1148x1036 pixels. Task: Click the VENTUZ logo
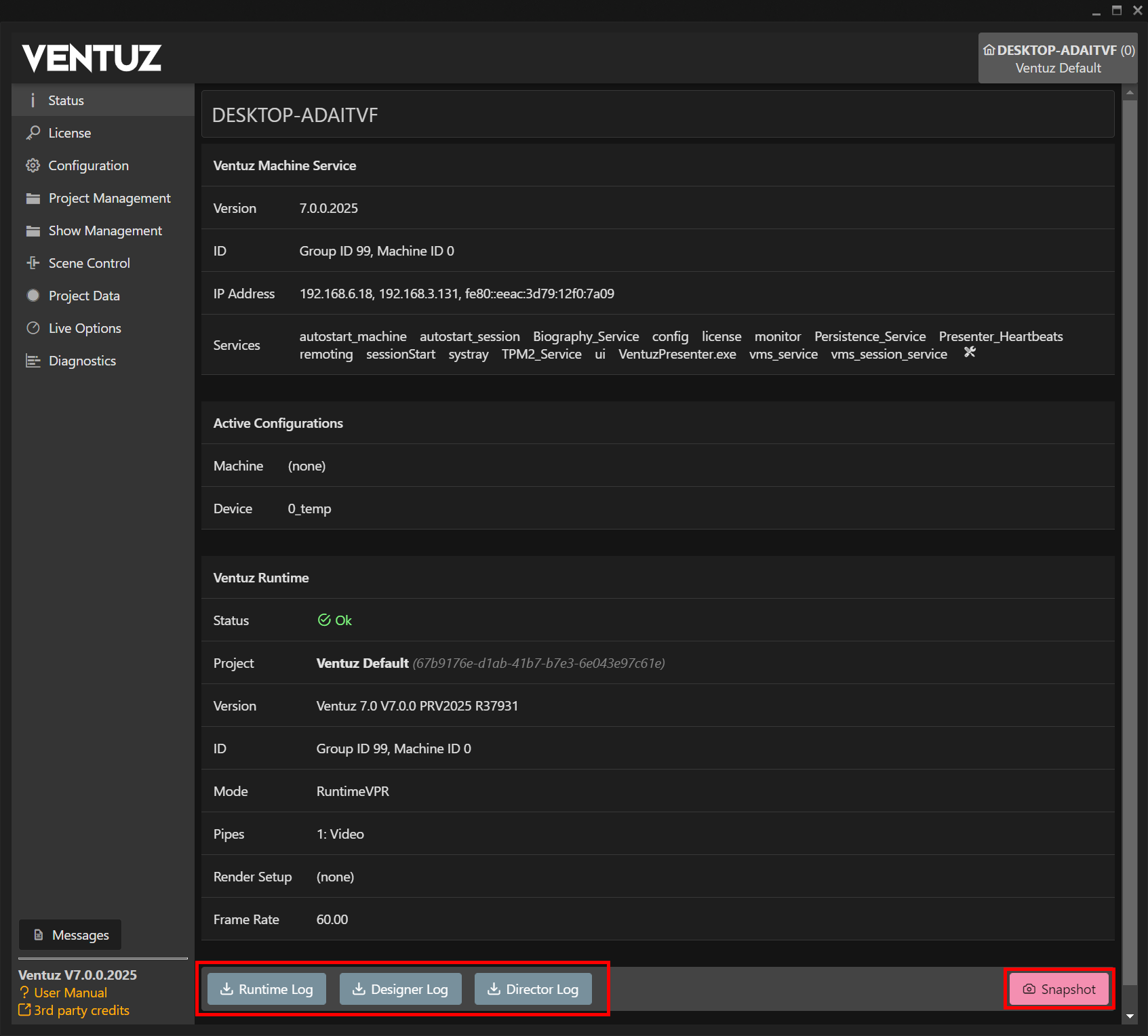tap(92, 58)
